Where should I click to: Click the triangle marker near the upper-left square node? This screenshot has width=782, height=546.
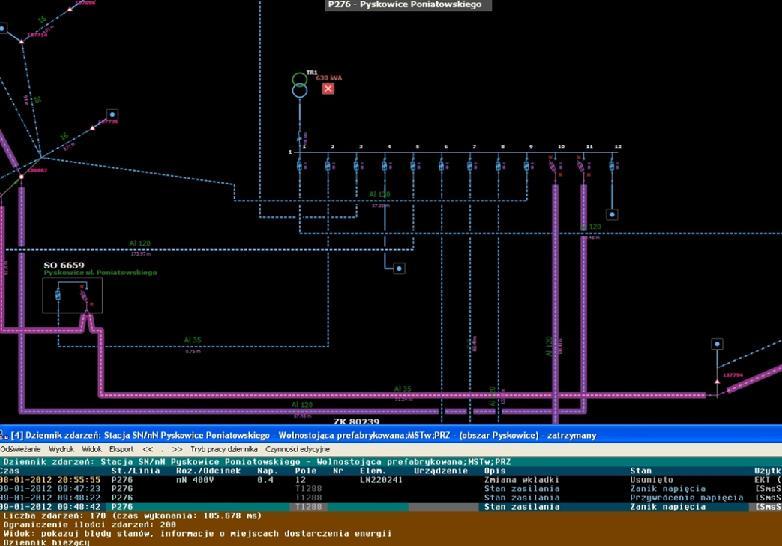92,128
